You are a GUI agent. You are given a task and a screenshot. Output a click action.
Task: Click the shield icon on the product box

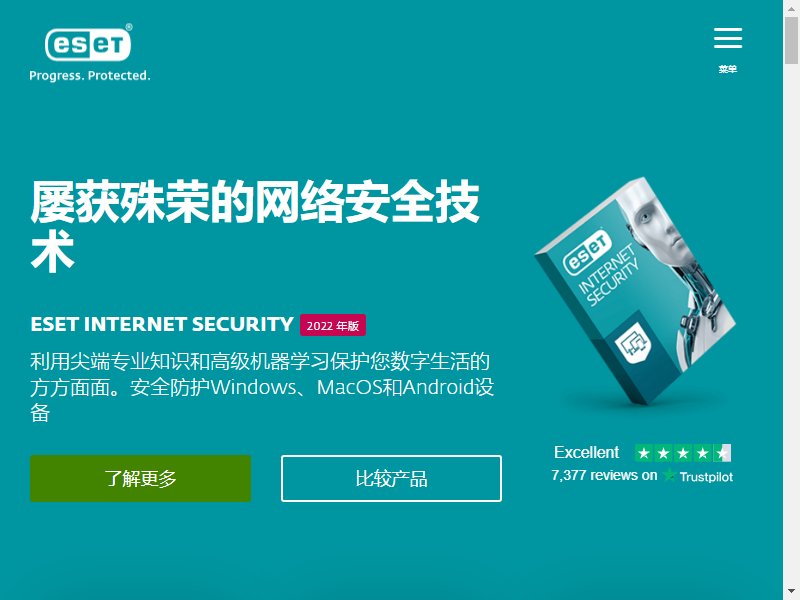pyautogui.click(x=634, y=341)
